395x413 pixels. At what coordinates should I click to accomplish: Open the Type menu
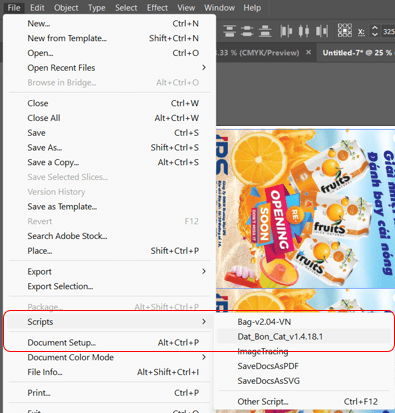click(x=97, y=7)
